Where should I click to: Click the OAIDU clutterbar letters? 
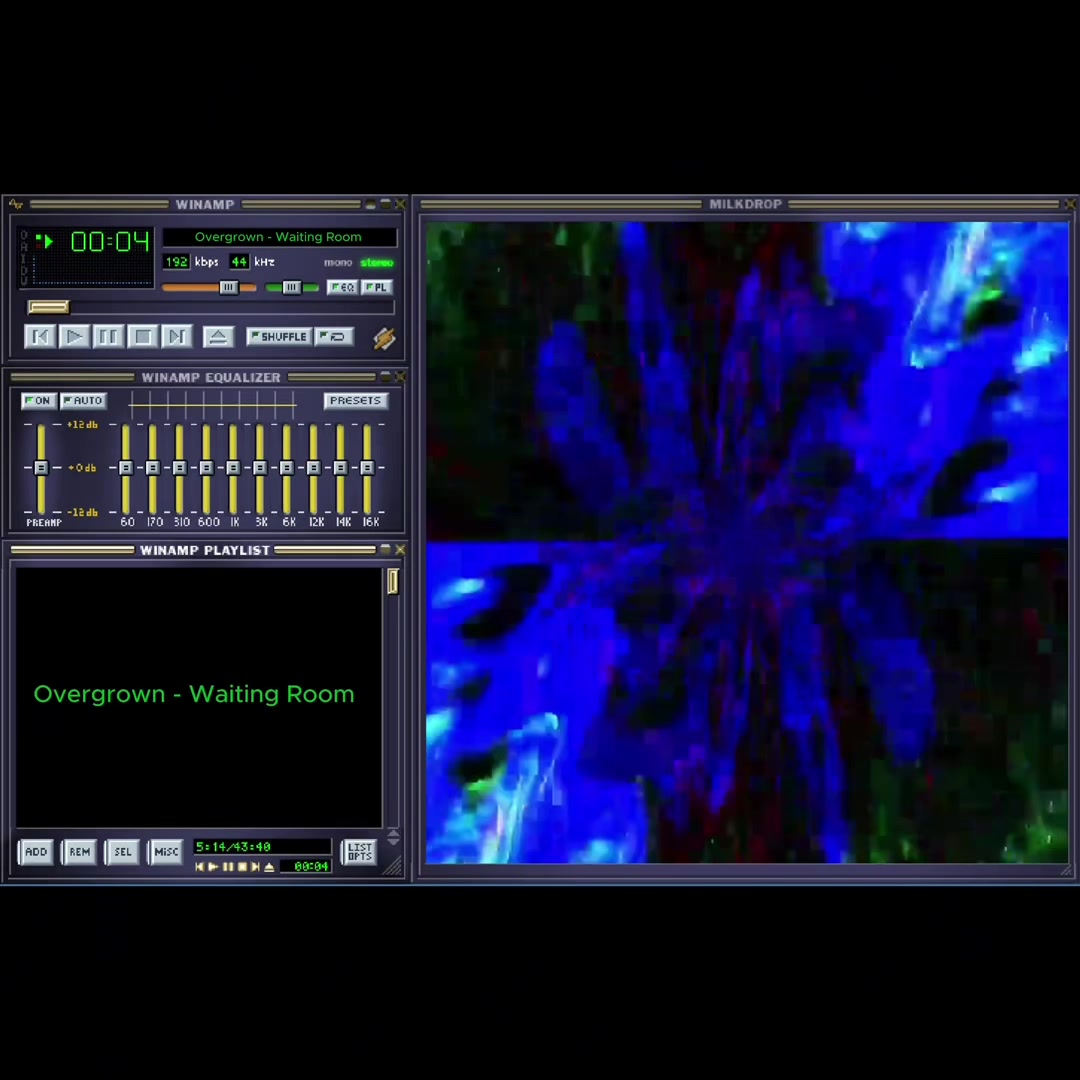[x=24, y=257]
